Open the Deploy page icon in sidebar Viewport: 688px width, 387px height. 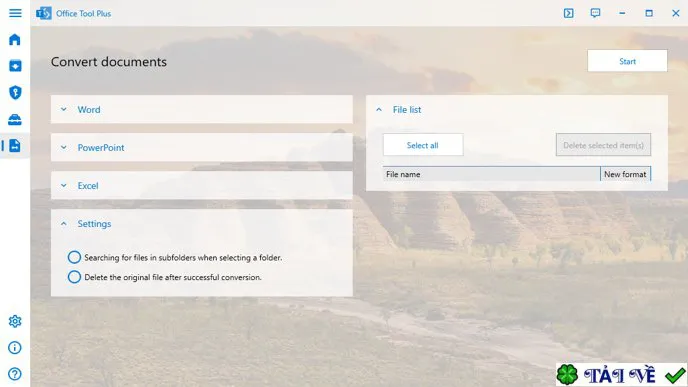click(x=15, y=66)
